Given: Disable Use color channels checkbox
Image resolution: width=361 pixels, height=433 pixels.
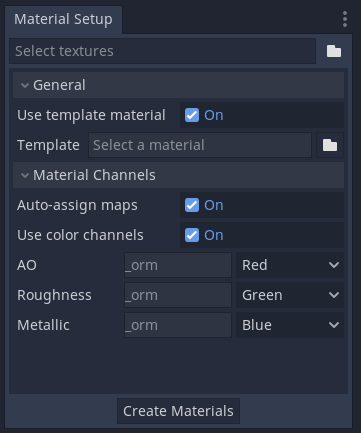Looking at the screenshot, I should click(192, 235).
